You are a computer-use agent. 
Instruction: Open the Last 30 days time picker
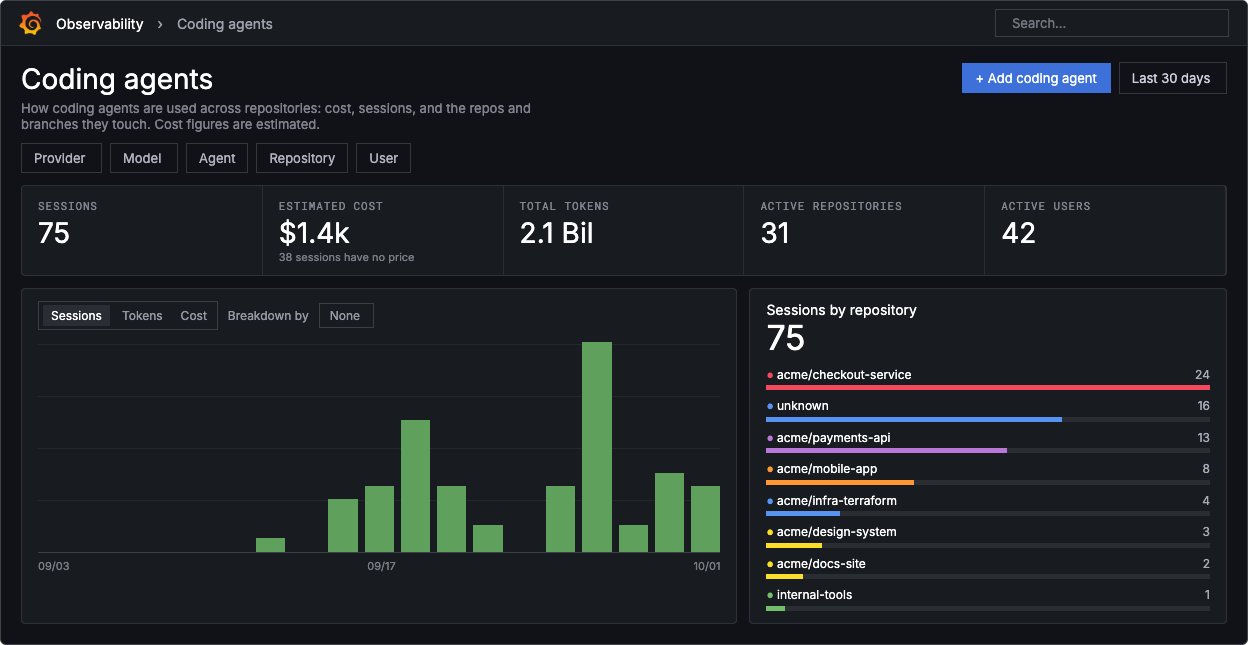[1172, 78]
